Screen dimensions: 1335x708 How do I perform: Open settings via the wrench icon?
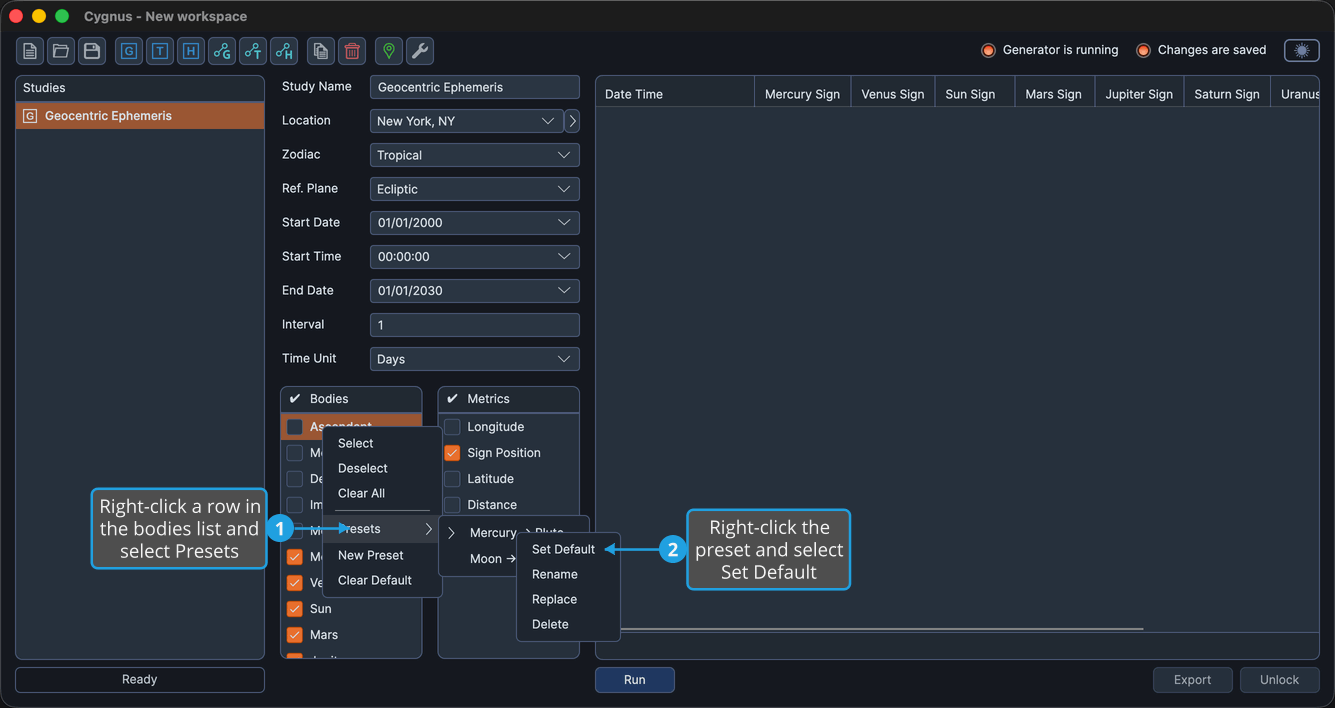pyautogui.click(x=420, y=51)
